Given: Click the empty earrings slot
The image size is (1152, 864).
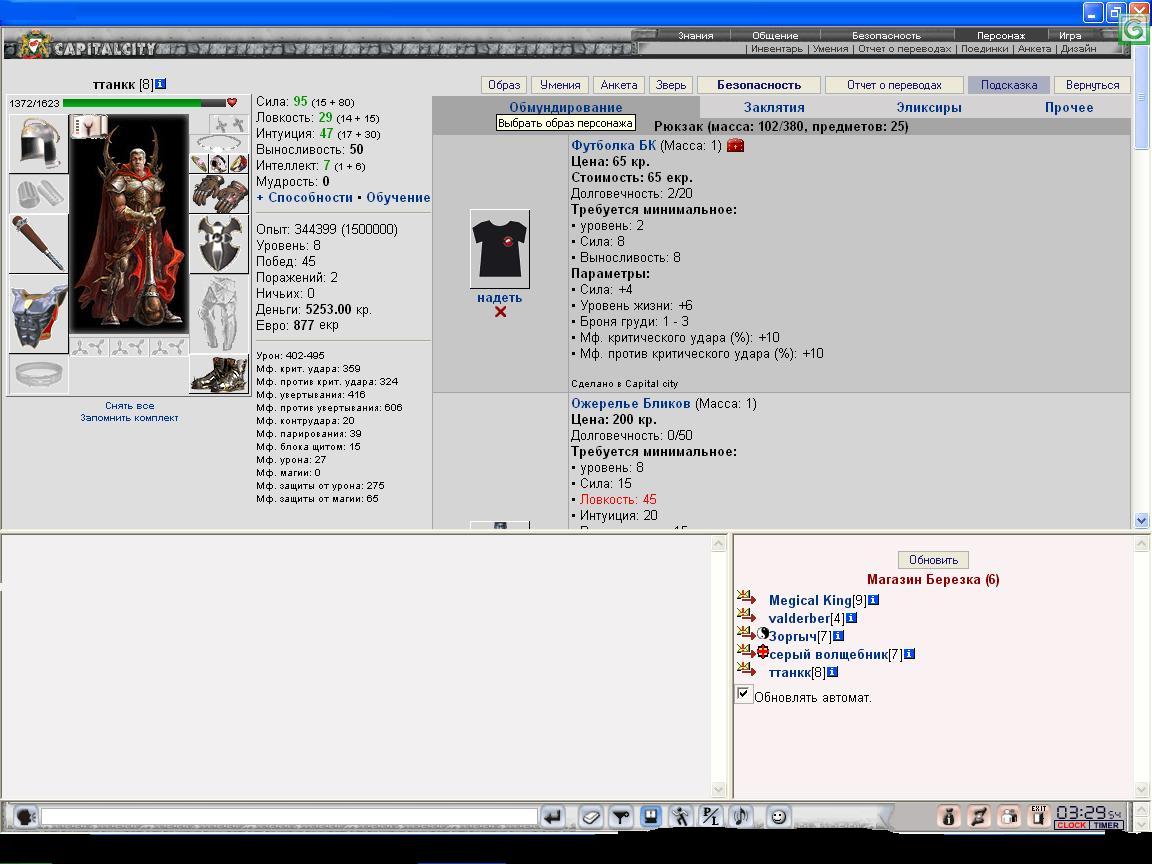Looking at the screenshot, I should coord(228,124).
